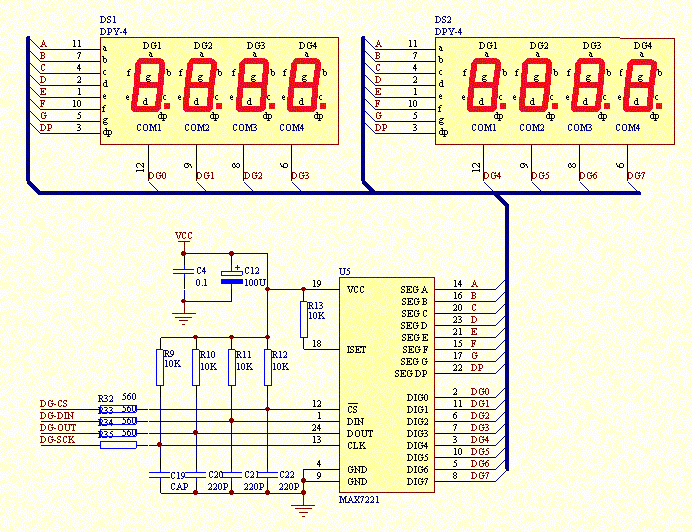Select the R10 resistor designator
Image resolution: width=692 pixels, height=532 pixels.
207,355
